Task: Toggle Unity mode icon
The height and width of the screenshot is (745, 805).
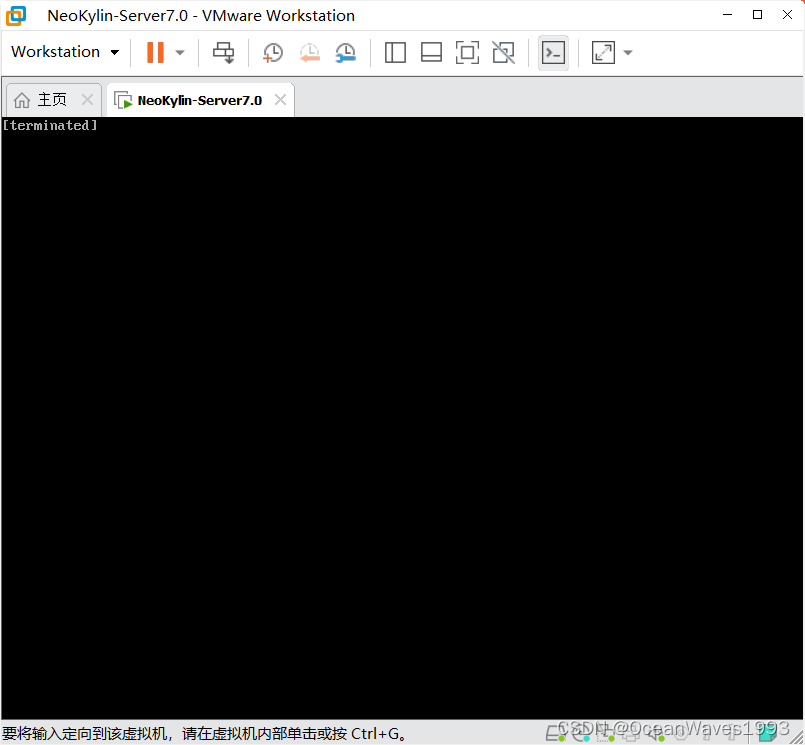Action: point(504,52)
